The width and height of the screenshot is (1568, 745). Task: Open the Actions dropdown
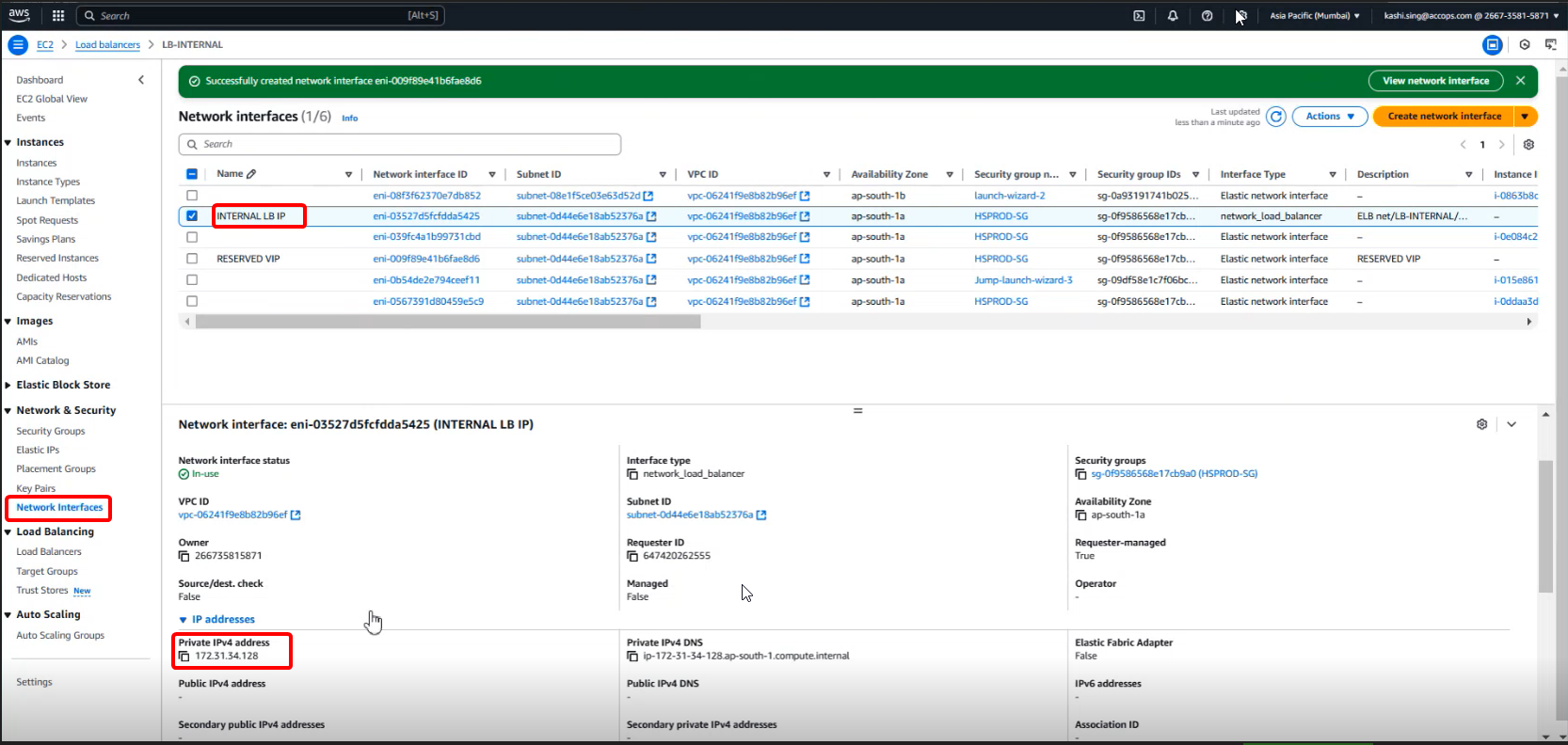(1330, 117)
